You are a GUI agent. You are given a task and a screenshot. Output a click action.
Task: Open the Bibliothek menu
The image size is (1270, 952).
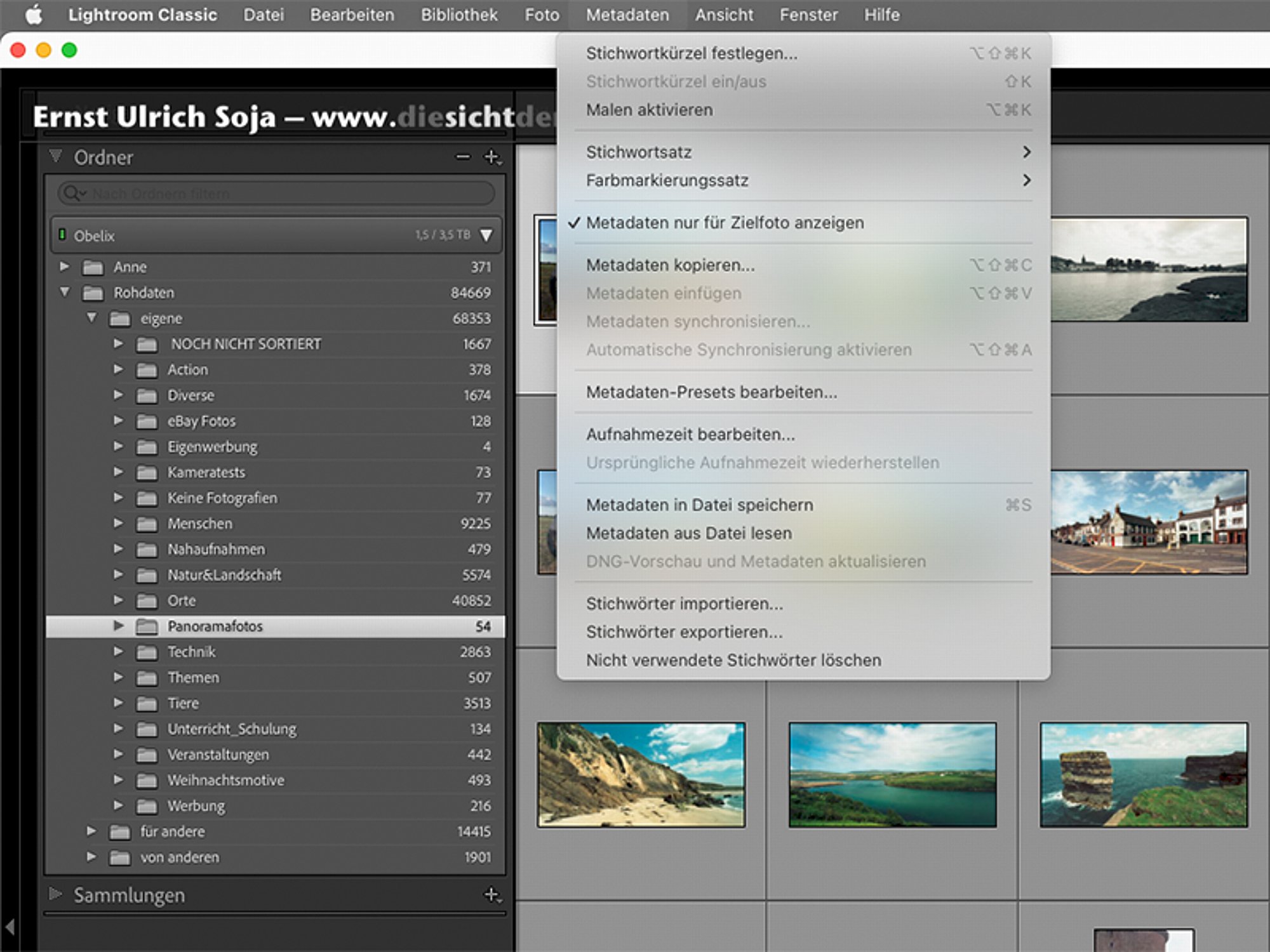pos(459,15)
